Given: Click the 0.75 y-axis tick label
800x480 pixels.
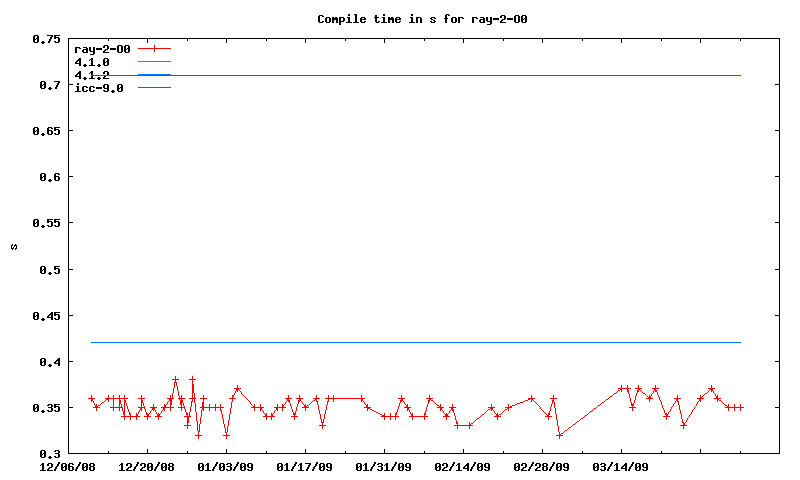Looking at the screenshot, I should (46, 39).
